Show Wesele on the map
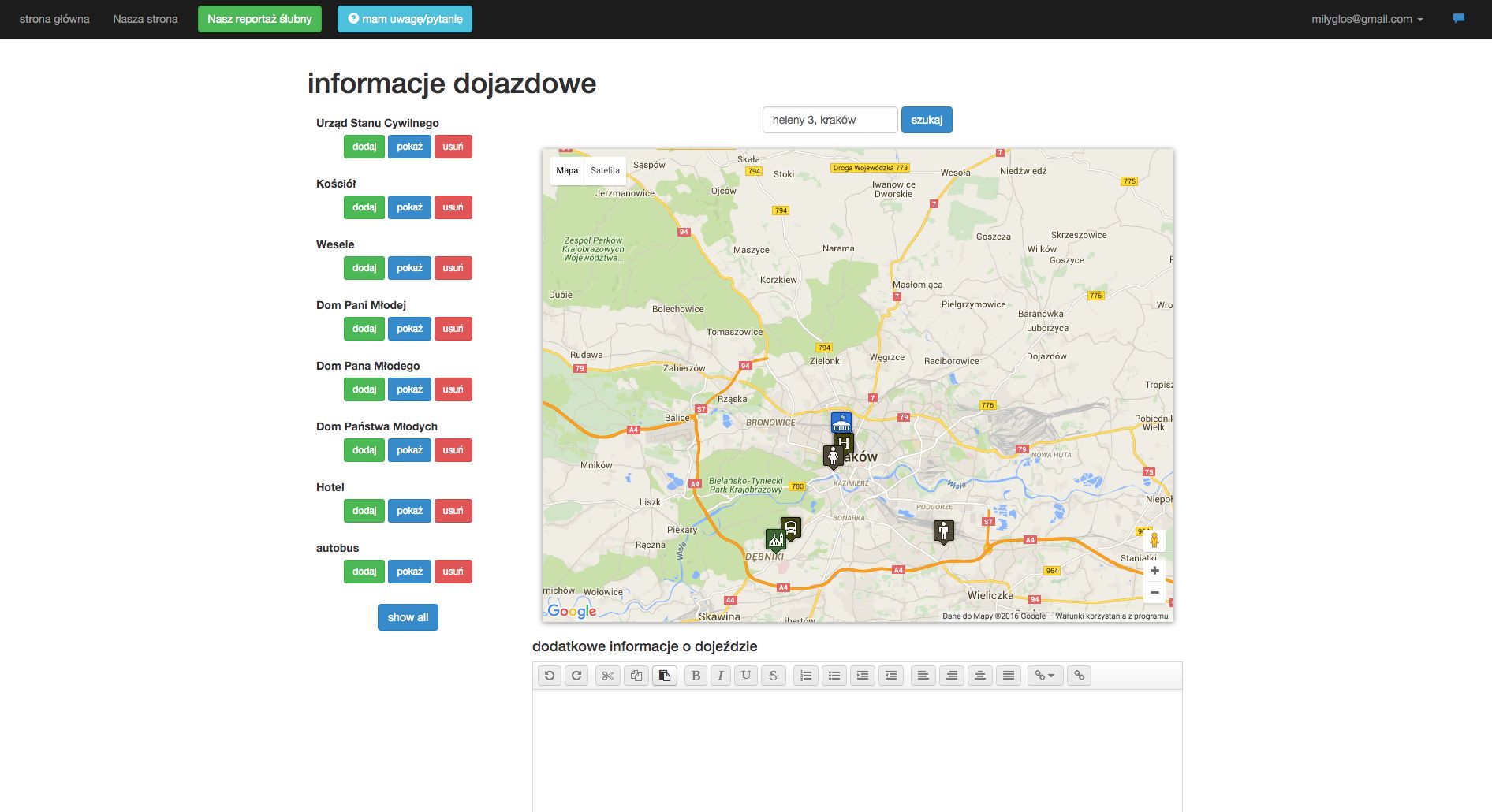 click(409, 268)
